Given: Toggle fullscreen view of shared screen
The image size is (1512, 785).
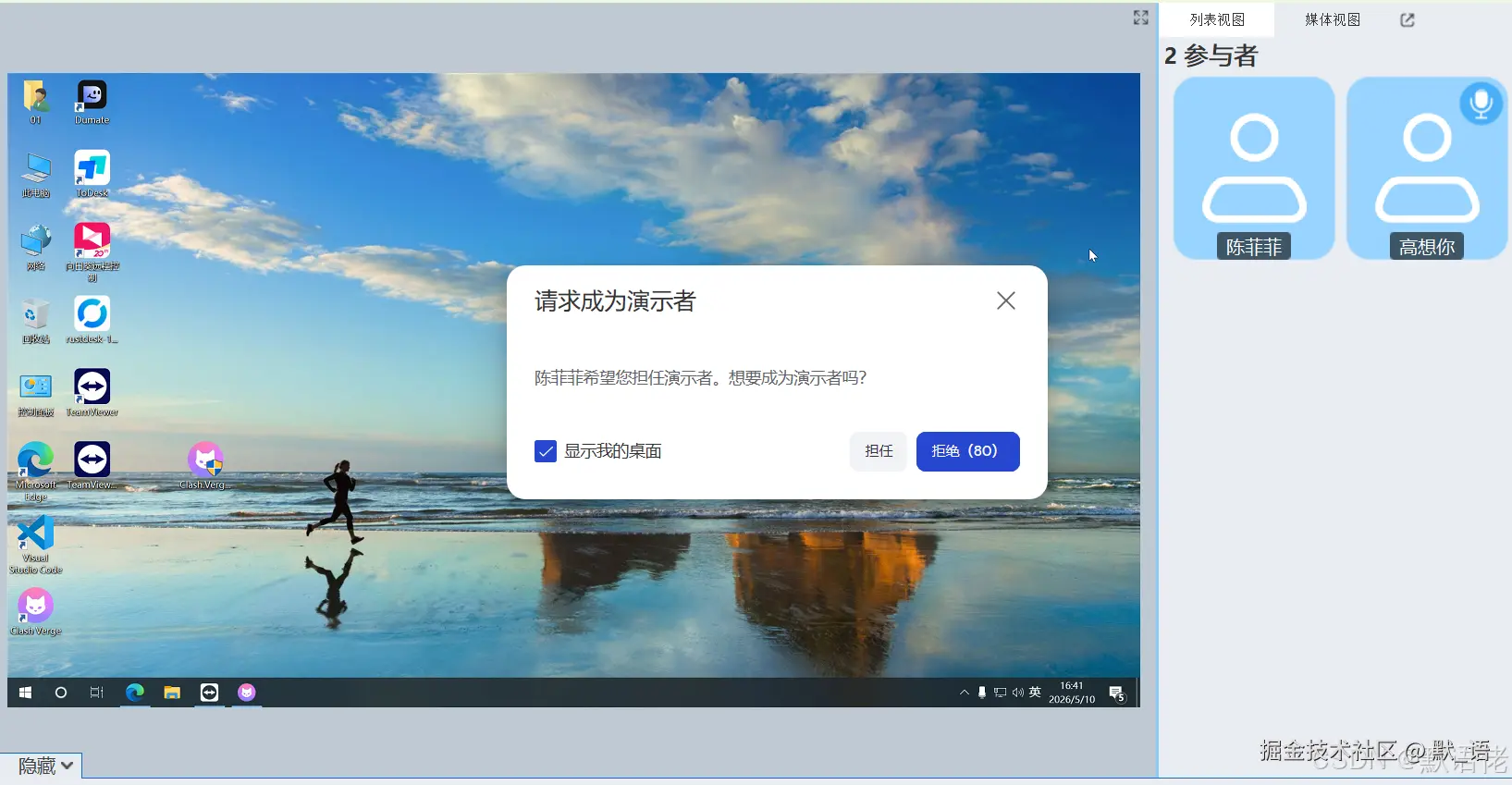Looking at the screenshot, I should (1141, 18).
